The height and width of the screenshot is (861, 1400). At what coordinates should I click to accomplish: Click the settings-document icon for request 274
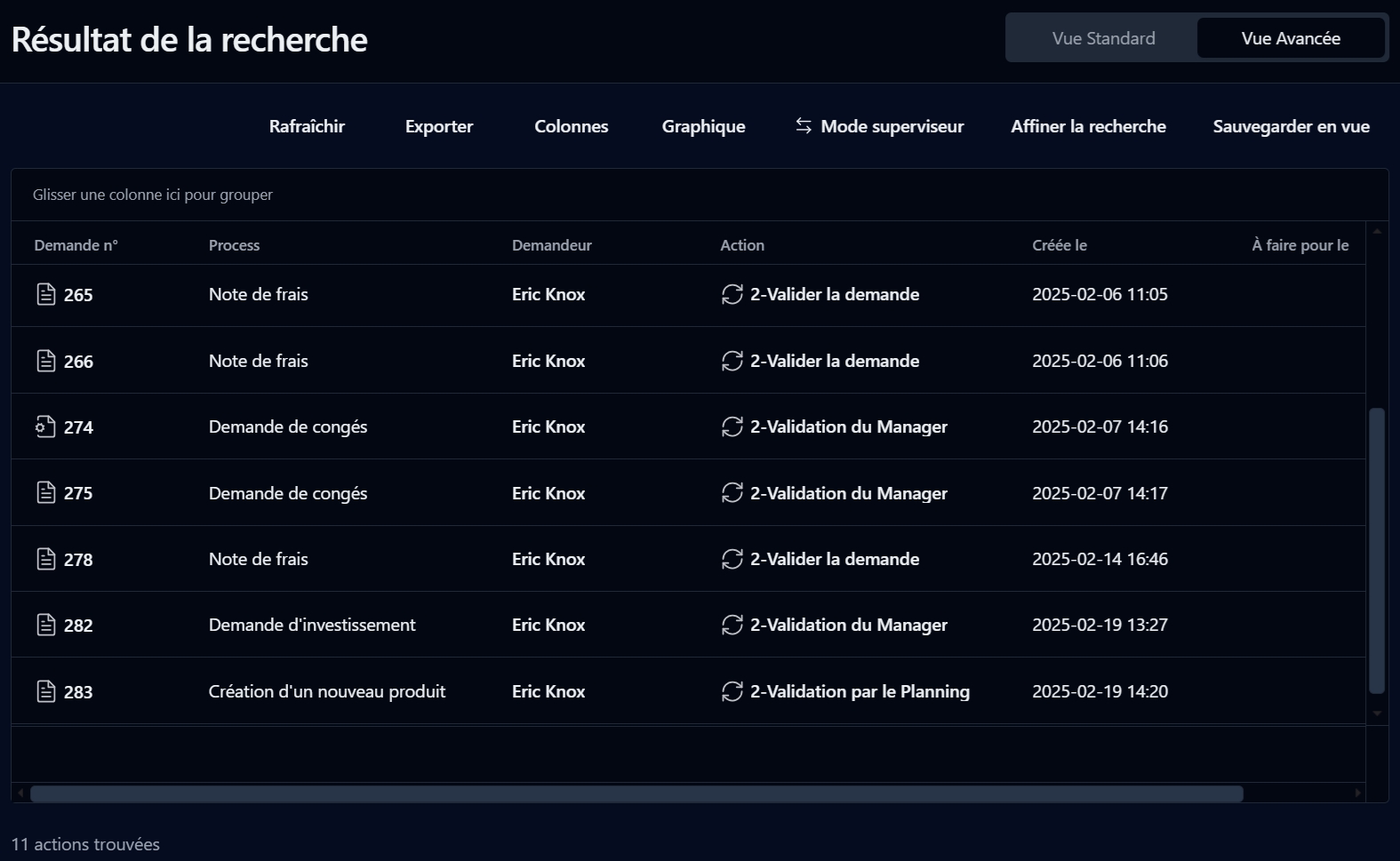(46, 427)
